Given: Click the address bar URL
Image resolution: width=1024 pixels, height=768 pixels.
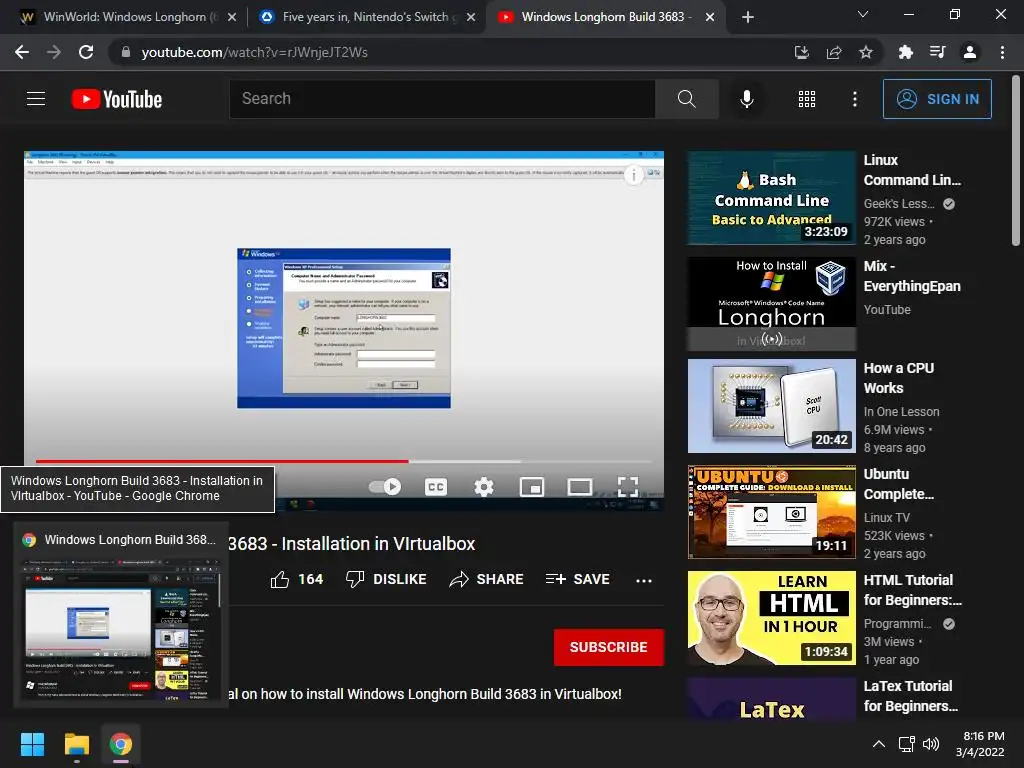Looking at the screenshot, I should click(255, 52).
